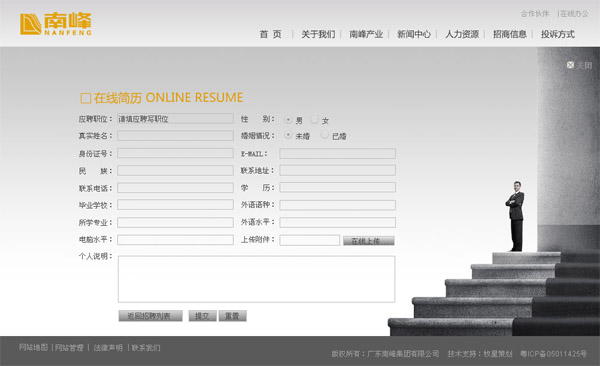The image size is (600, 366).
Task: Click the 合作伙伴 link at top right
Action: click(x=535, y=14)
